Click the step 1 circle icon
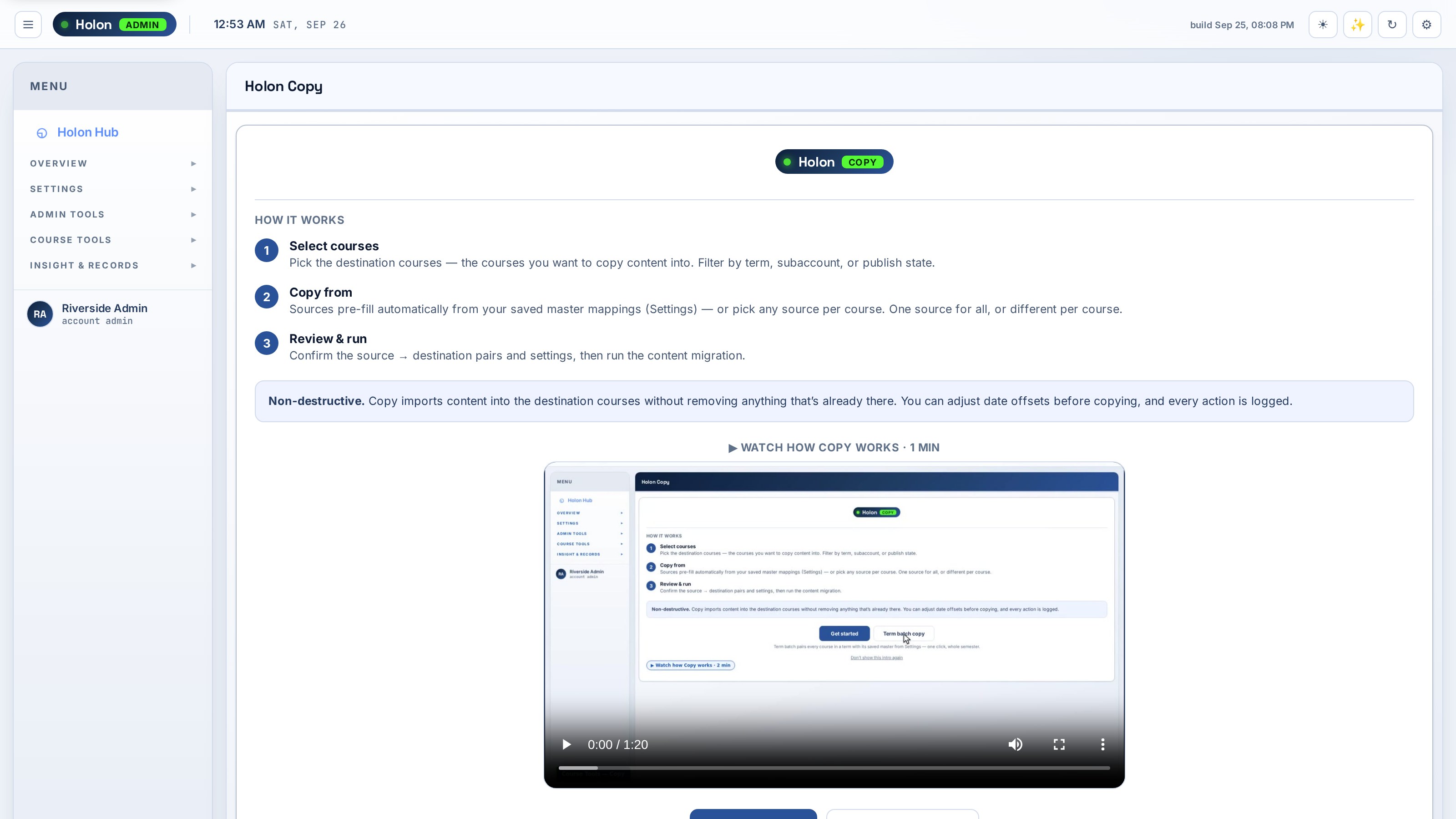 (x=266, y=250)
